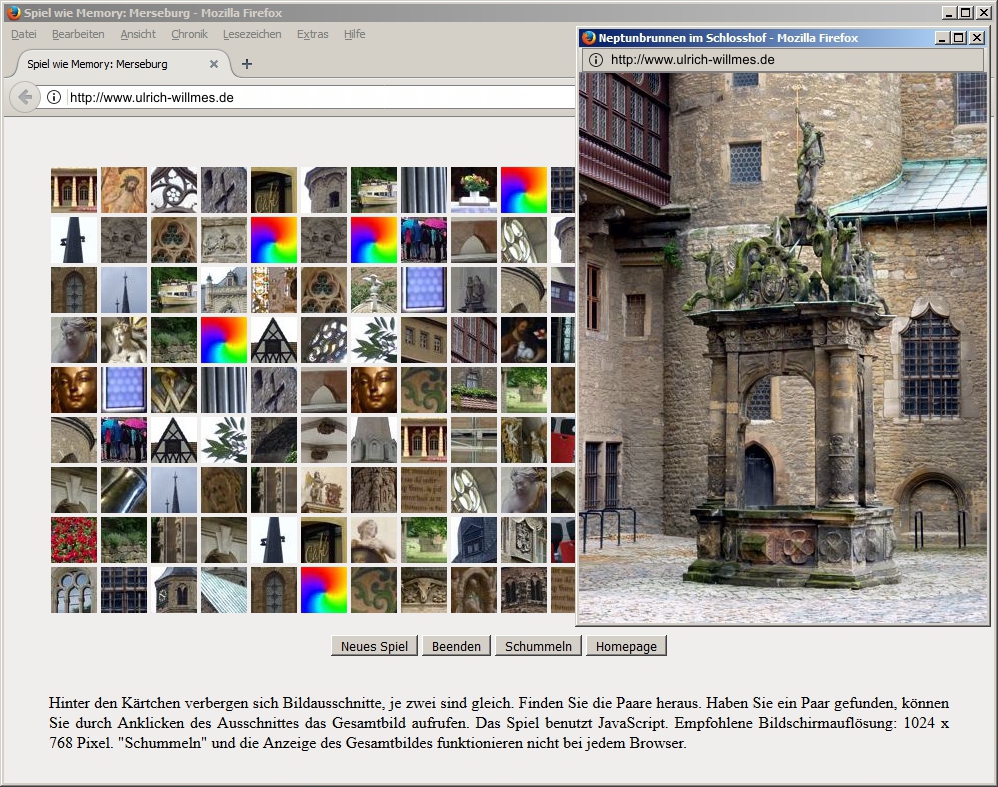Screen dimensions: 998x787
Task: Open site info icon in main address bar
Action: (x=54, y=97)
